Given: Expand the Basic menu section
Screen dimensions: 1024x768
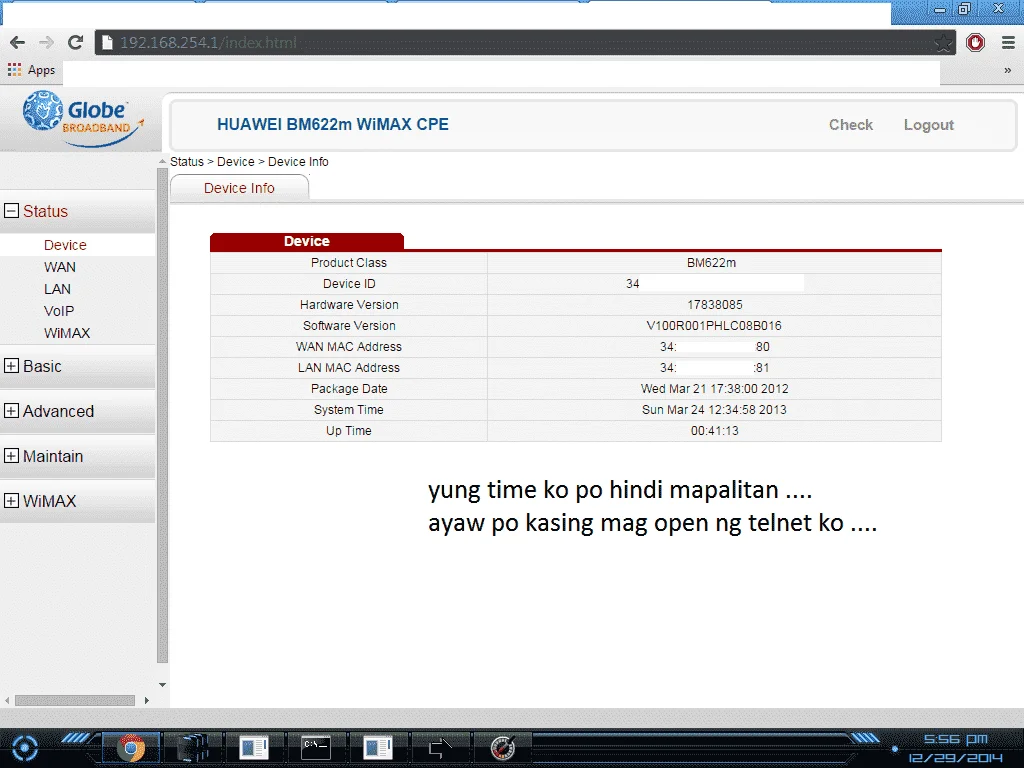Looking at the screenshot, I should (11, 366).
